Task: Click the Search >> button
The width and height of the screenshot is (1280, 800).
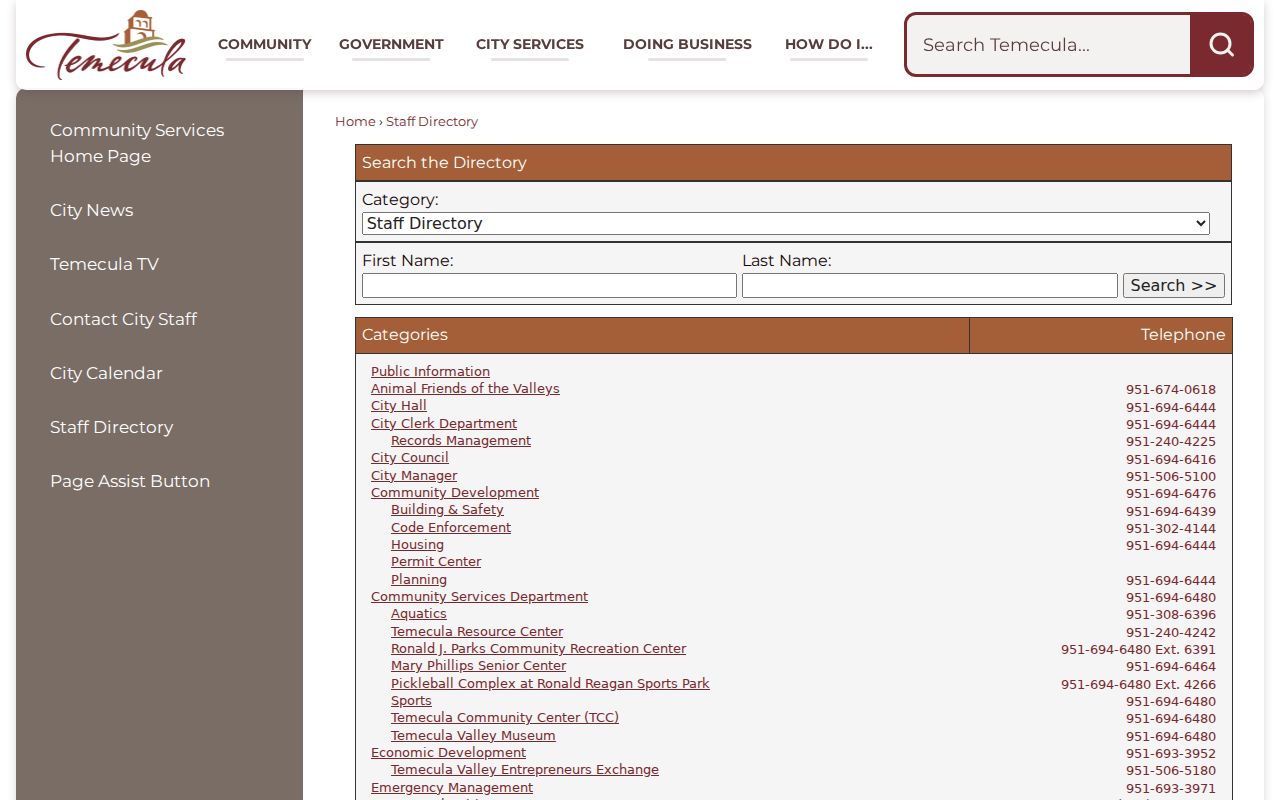Action: pyautogui.click(x=1173, y=285)
